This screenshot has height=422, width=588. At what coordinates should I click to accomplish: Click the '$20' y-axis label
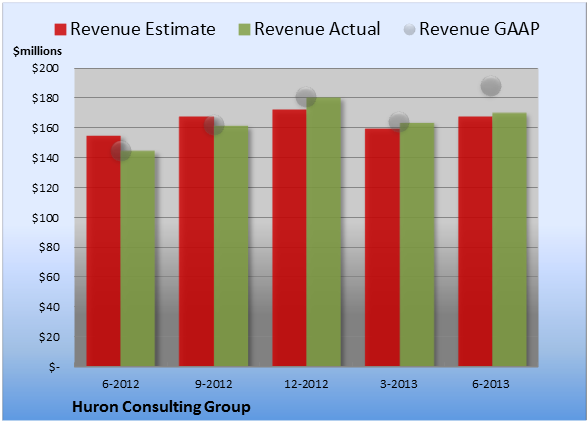pos(49,337)
